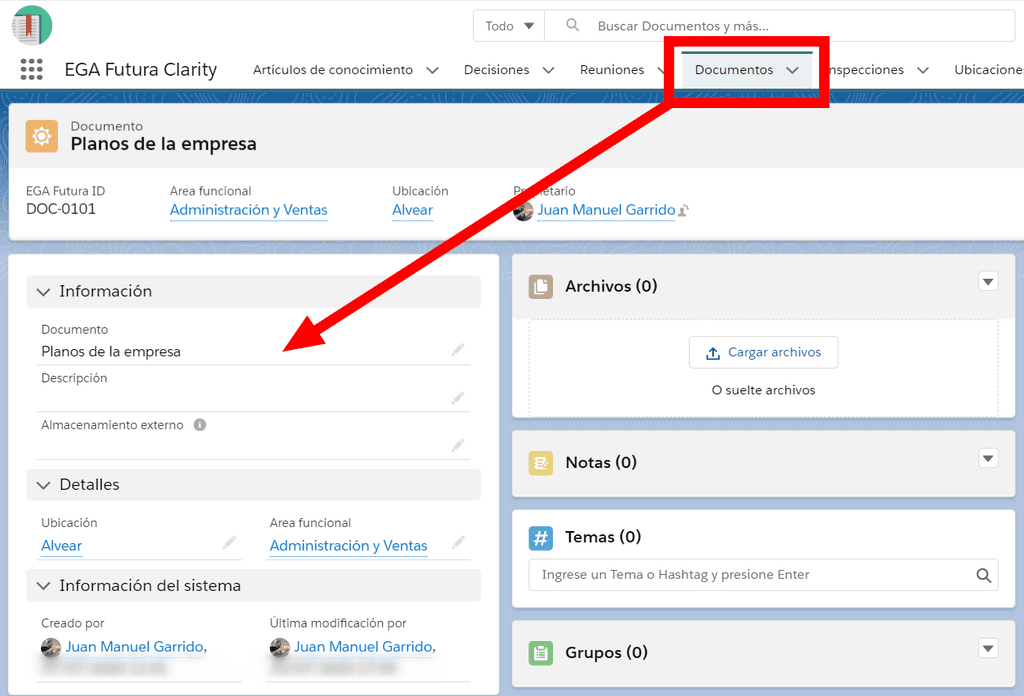Screen dimensions: 1024x696
Task: Edit the Area funcional pencil icon
Action: click(458, 543)
